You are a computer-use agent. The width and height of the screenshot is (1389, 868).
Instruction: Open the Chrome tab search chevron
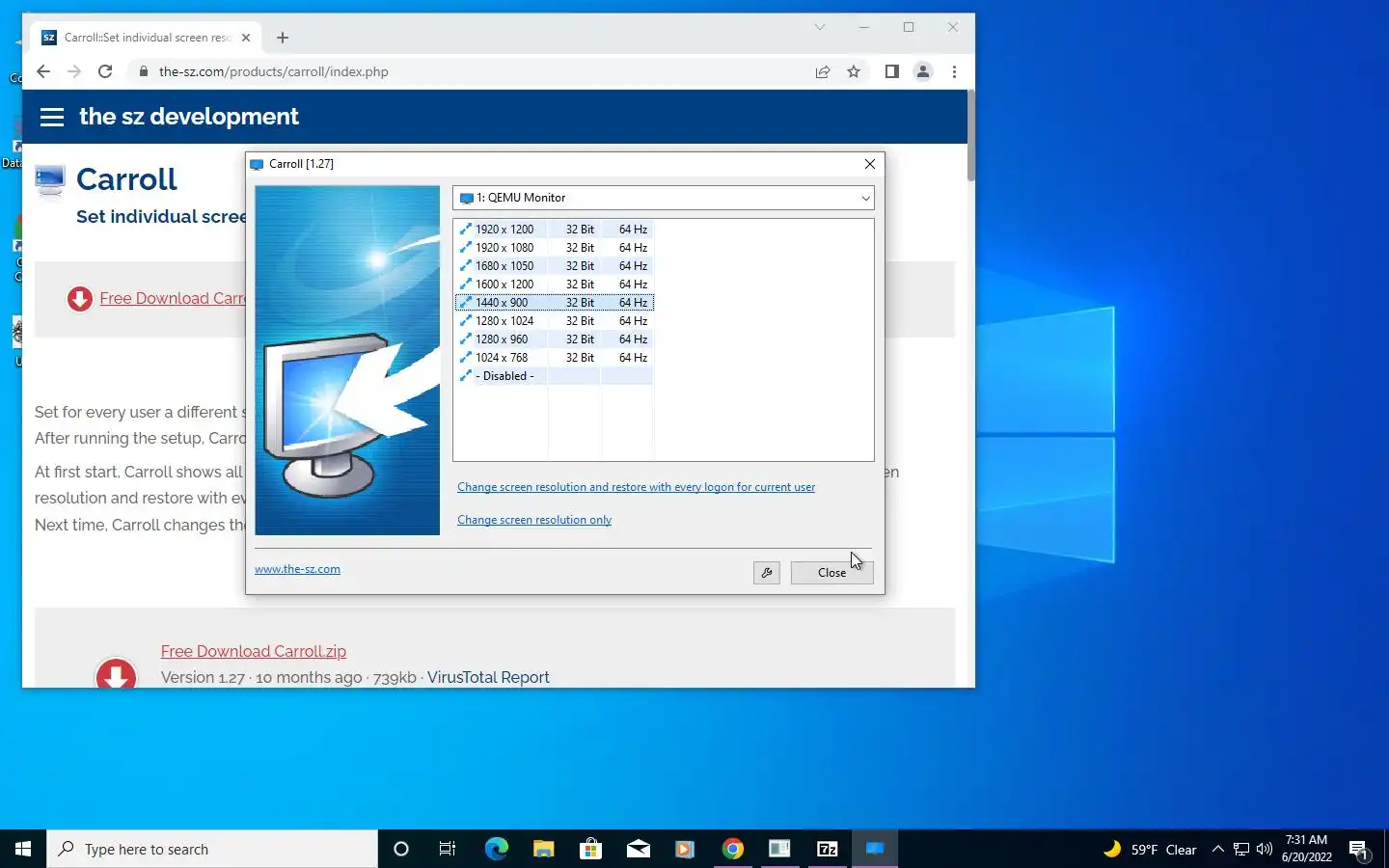click(820, 27)
